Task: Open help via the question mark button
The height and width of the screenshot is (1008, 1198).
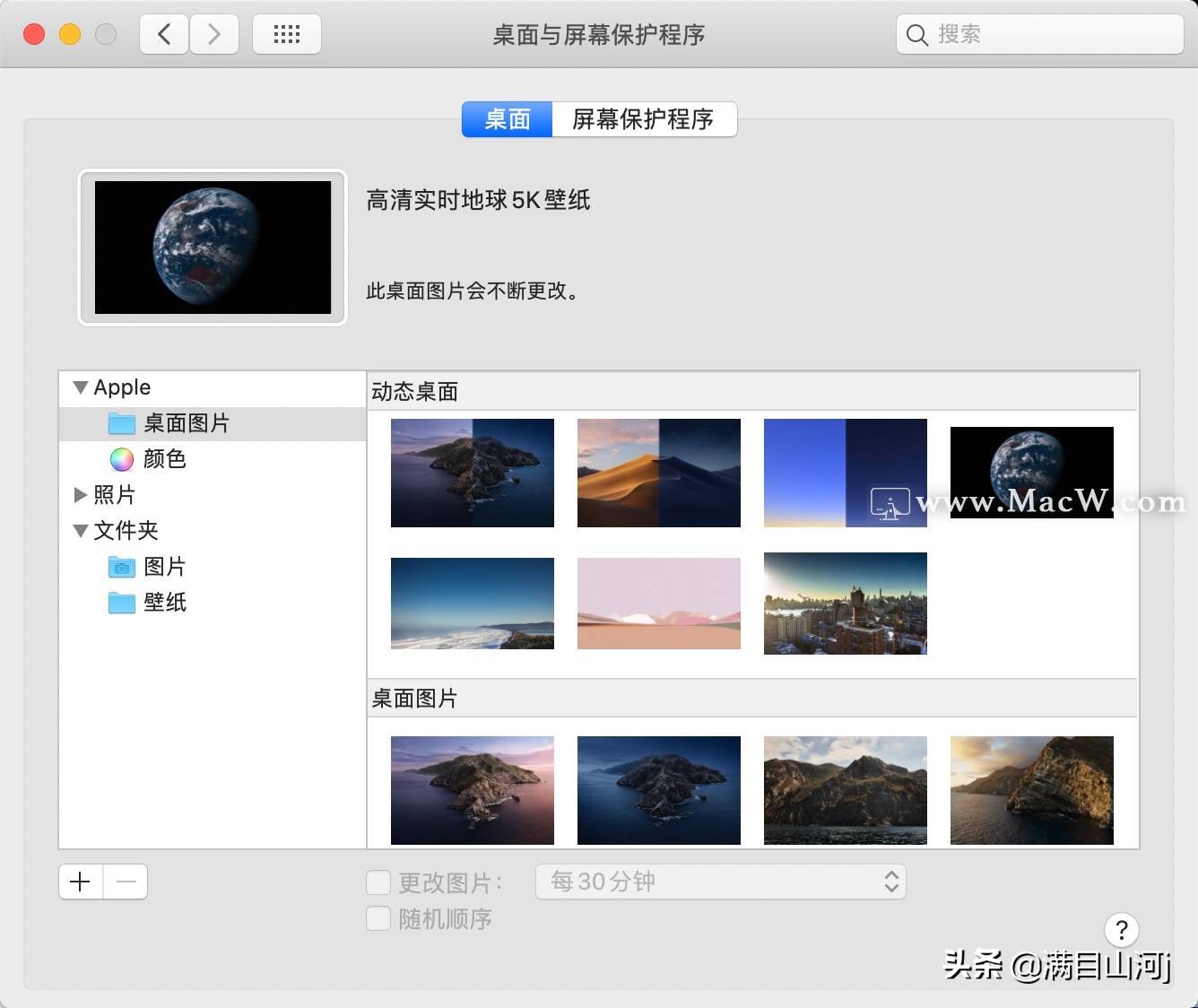Action: tap(1122, 931)
